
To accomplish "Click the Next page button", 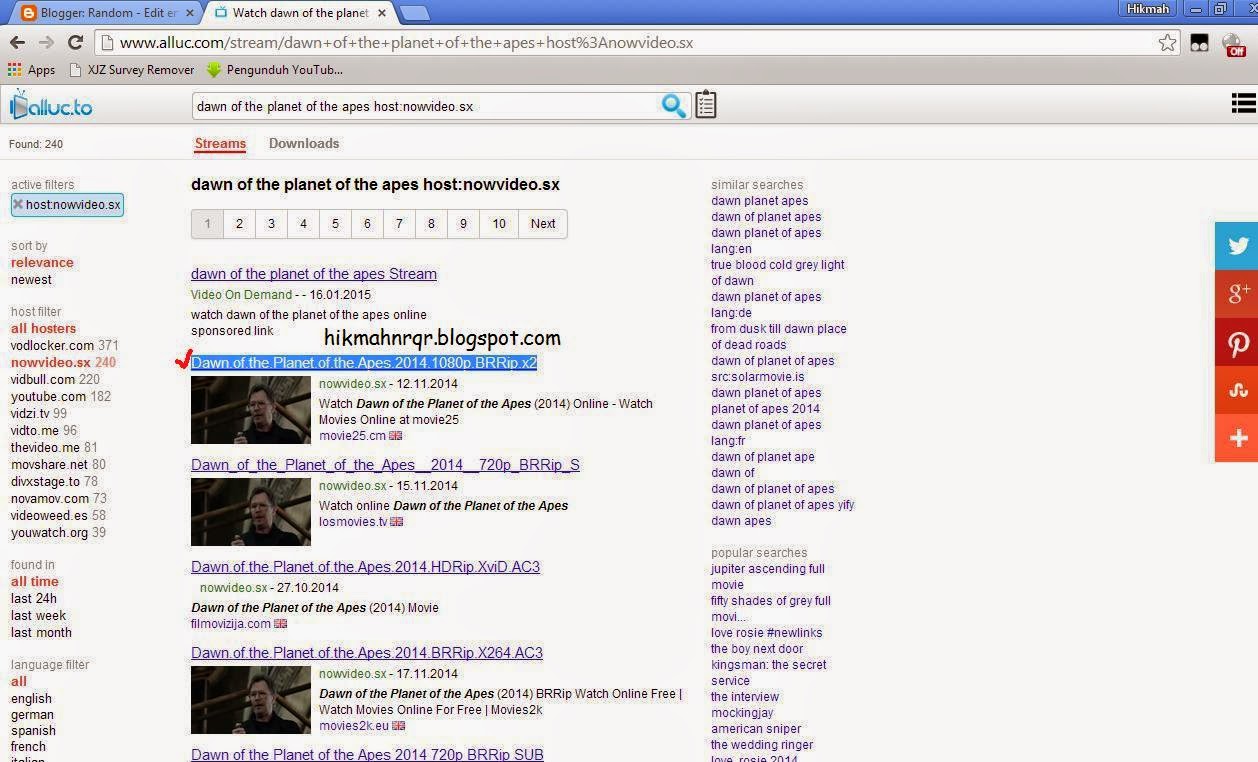I will click(x=543, y=224).
